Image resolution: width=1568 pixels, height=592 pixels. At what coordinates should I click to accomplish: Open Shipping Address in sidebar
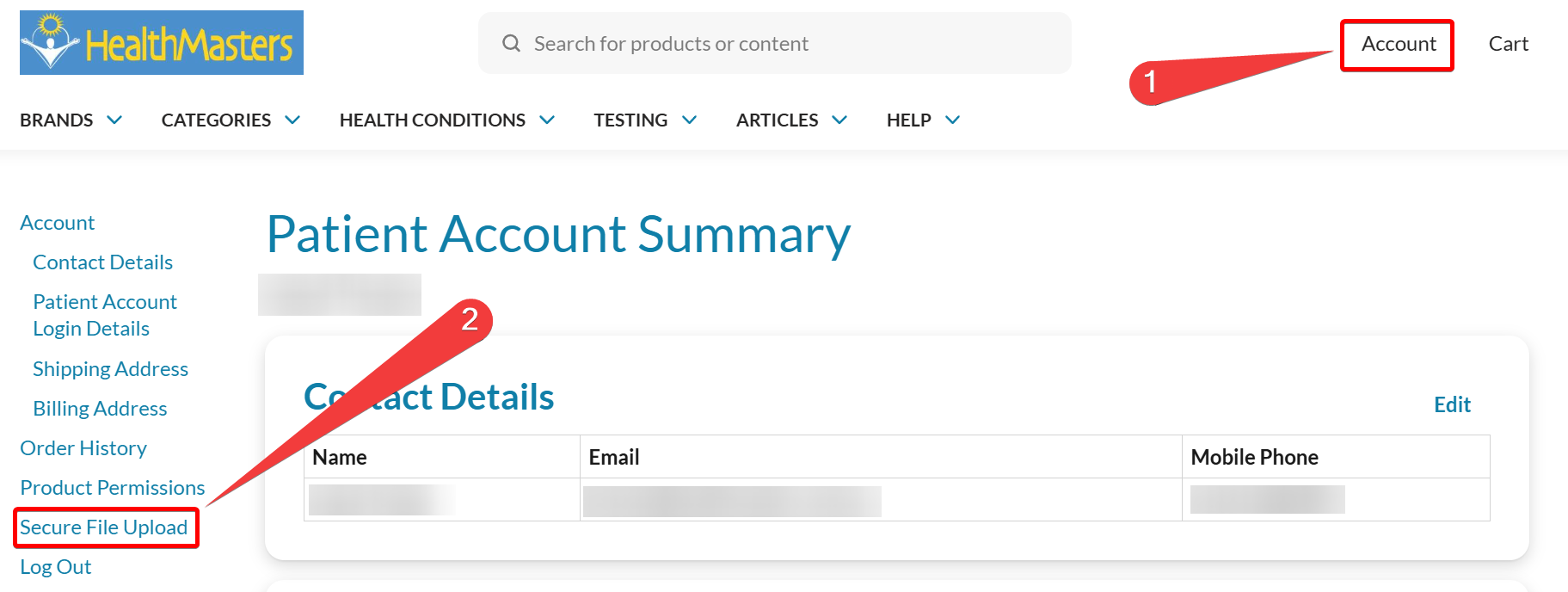111,369
